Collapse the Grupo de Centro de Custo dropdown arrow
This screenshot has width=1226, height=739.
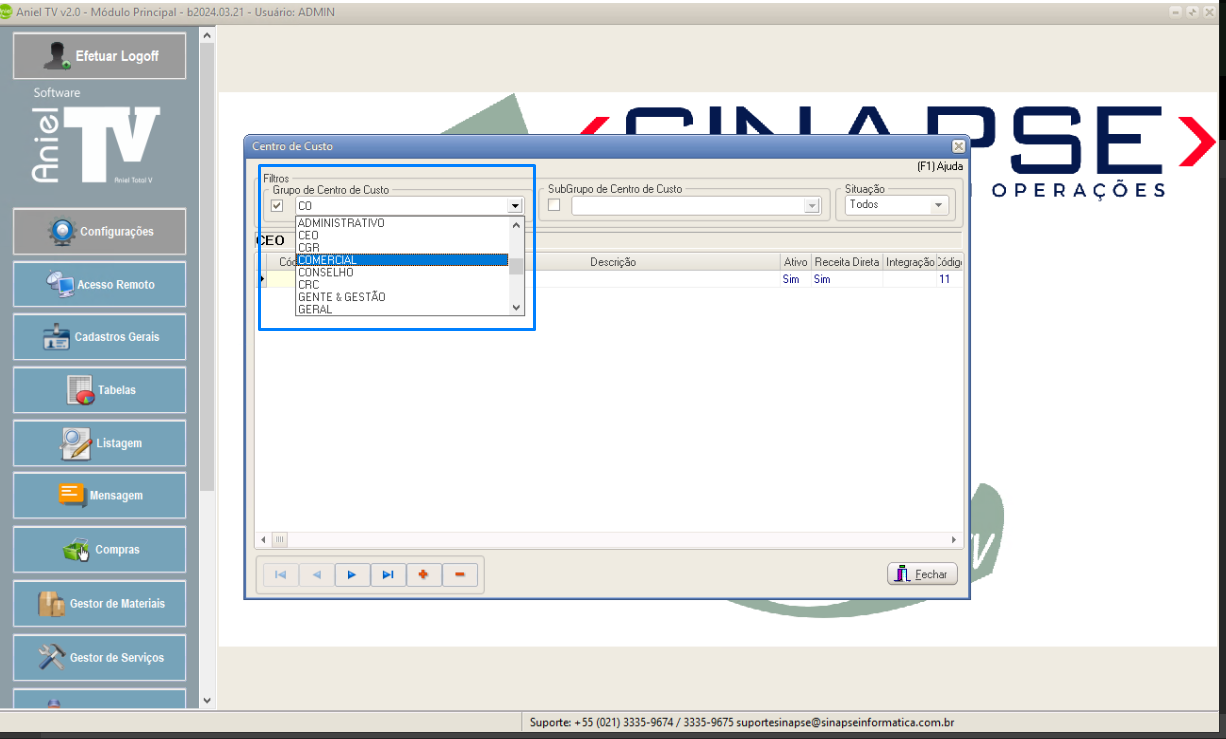click(x=515, y=206)
